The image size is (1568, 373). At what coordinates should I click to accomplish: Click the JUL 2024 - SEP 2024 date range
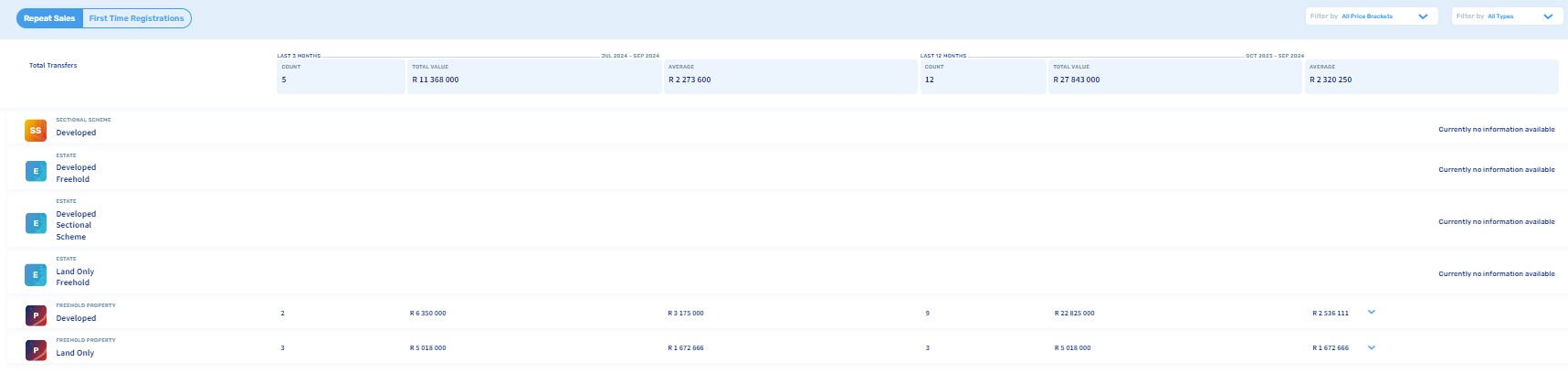[630, 56]
